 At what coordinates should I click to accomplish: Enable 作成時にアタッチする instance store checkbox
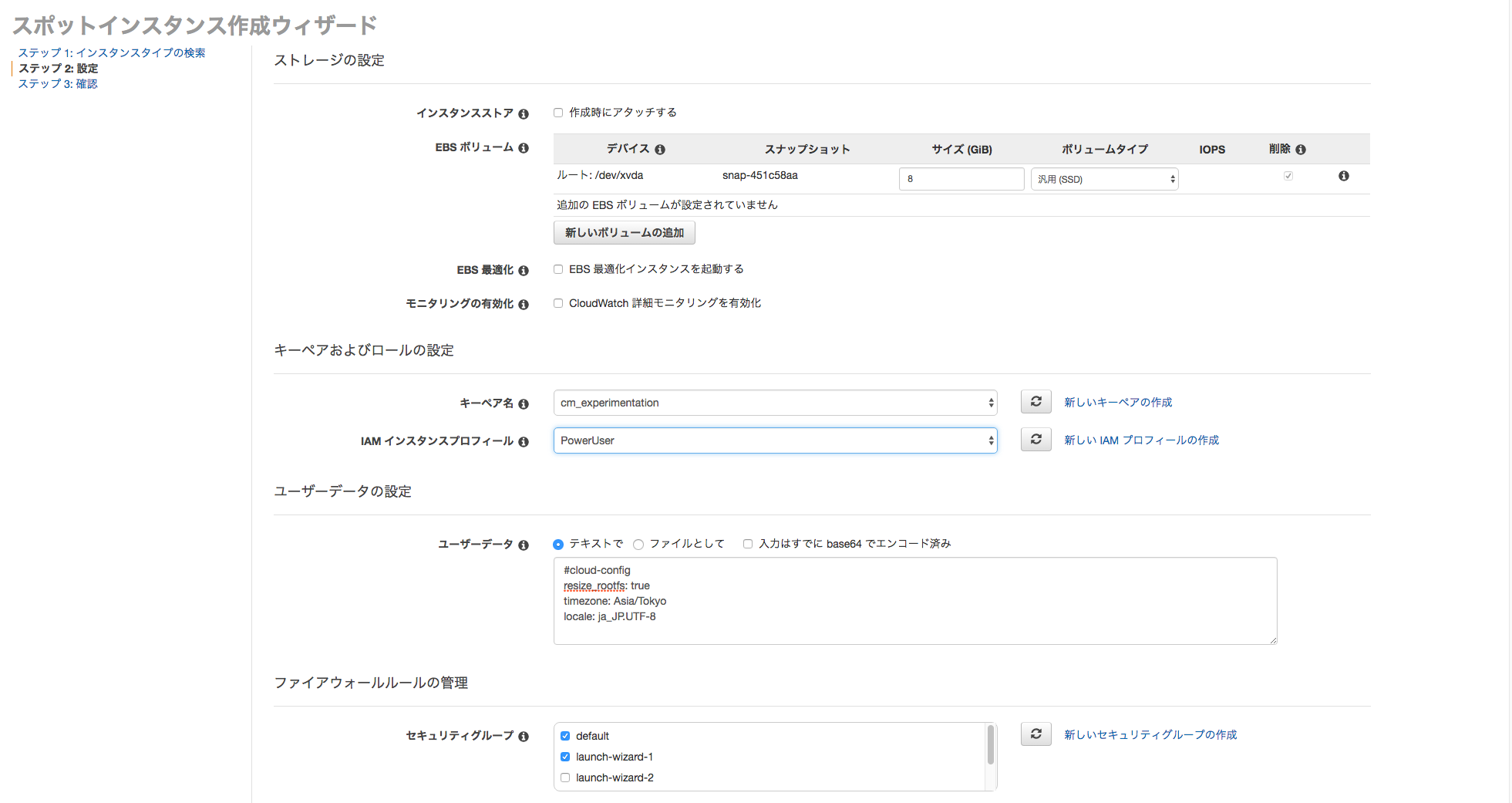[558, 113]
